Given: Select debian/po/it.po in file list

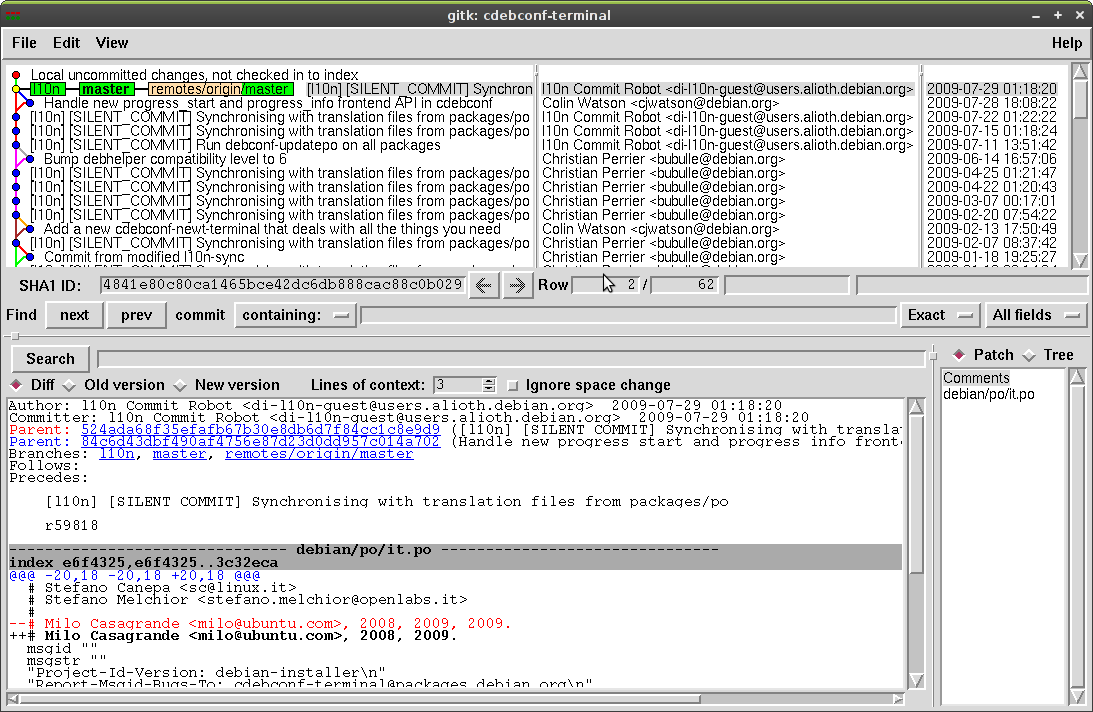Looking at the screenshot, I should (x=988, y=394).
